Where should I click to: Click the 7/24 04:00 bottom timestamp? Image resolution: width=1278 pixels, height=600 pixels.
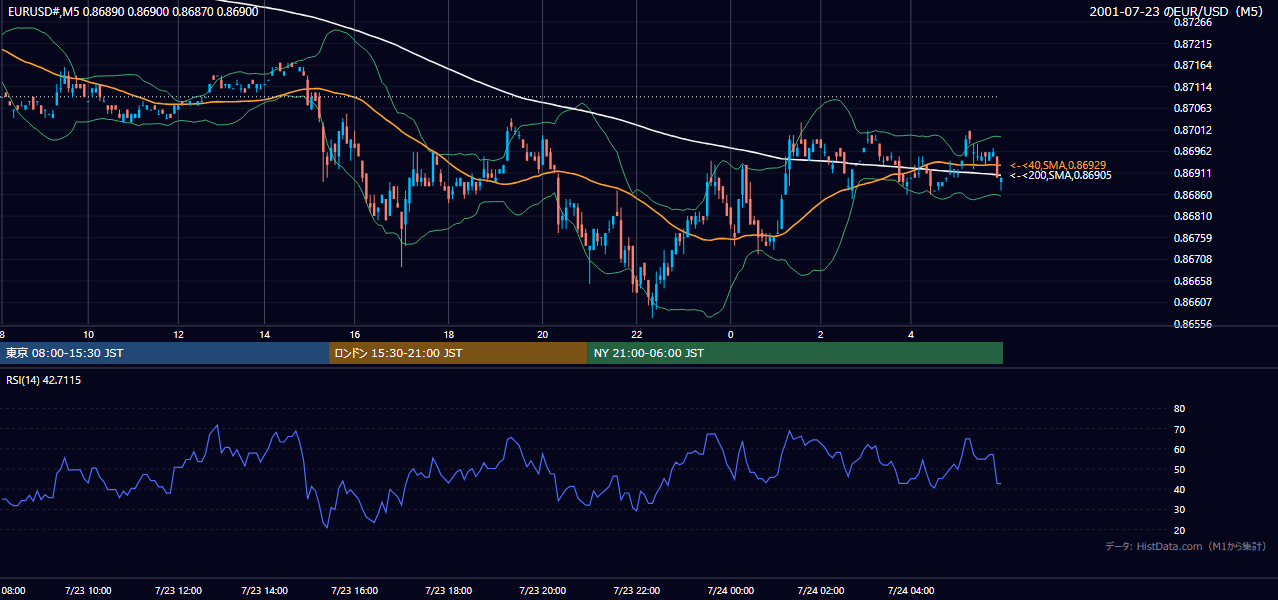pos(911,590)
